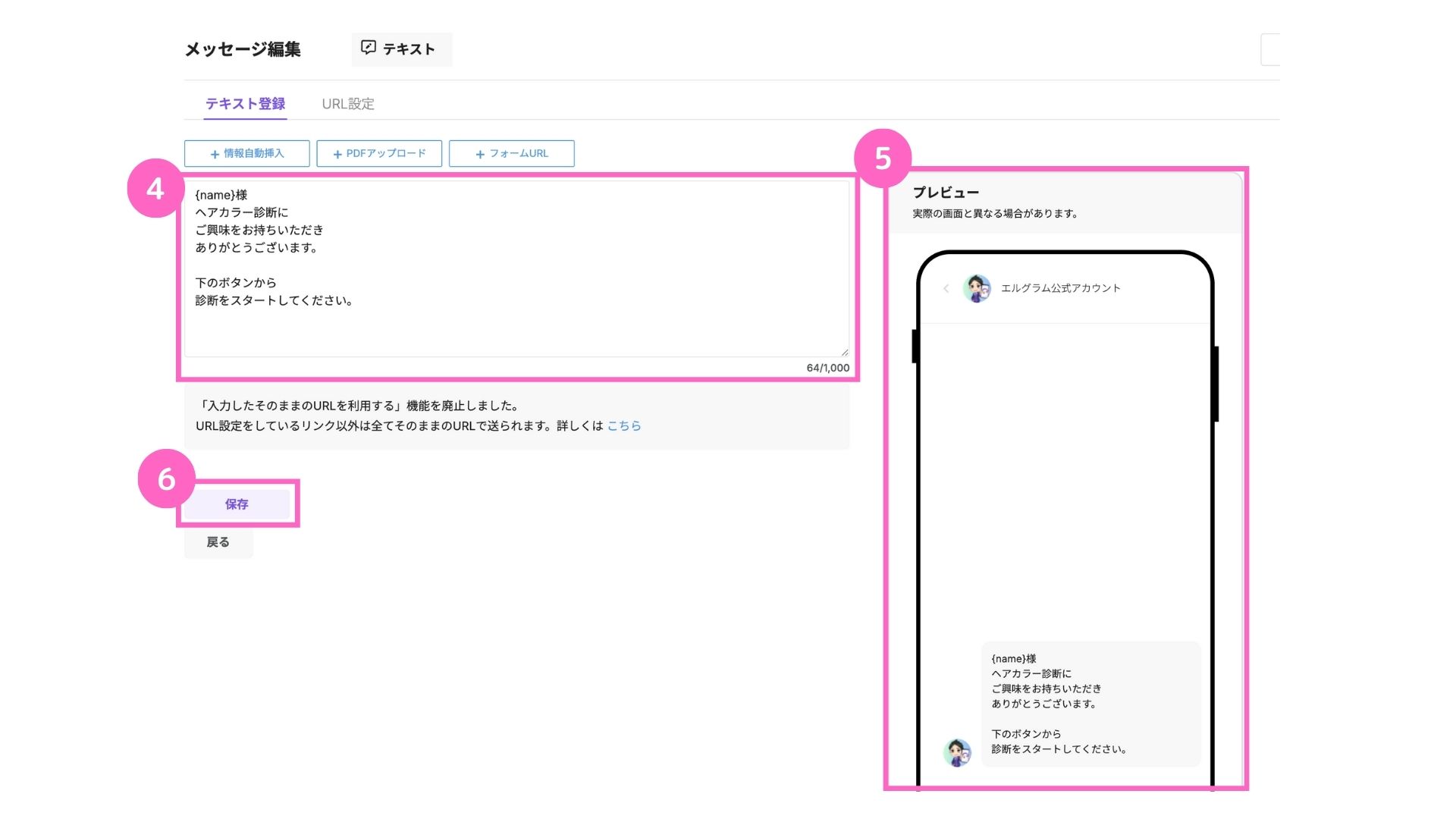The width and height of the screenshot is (1456, 819).
Task: Click the テキスト message type badge
Action: (x=402, y=49)
